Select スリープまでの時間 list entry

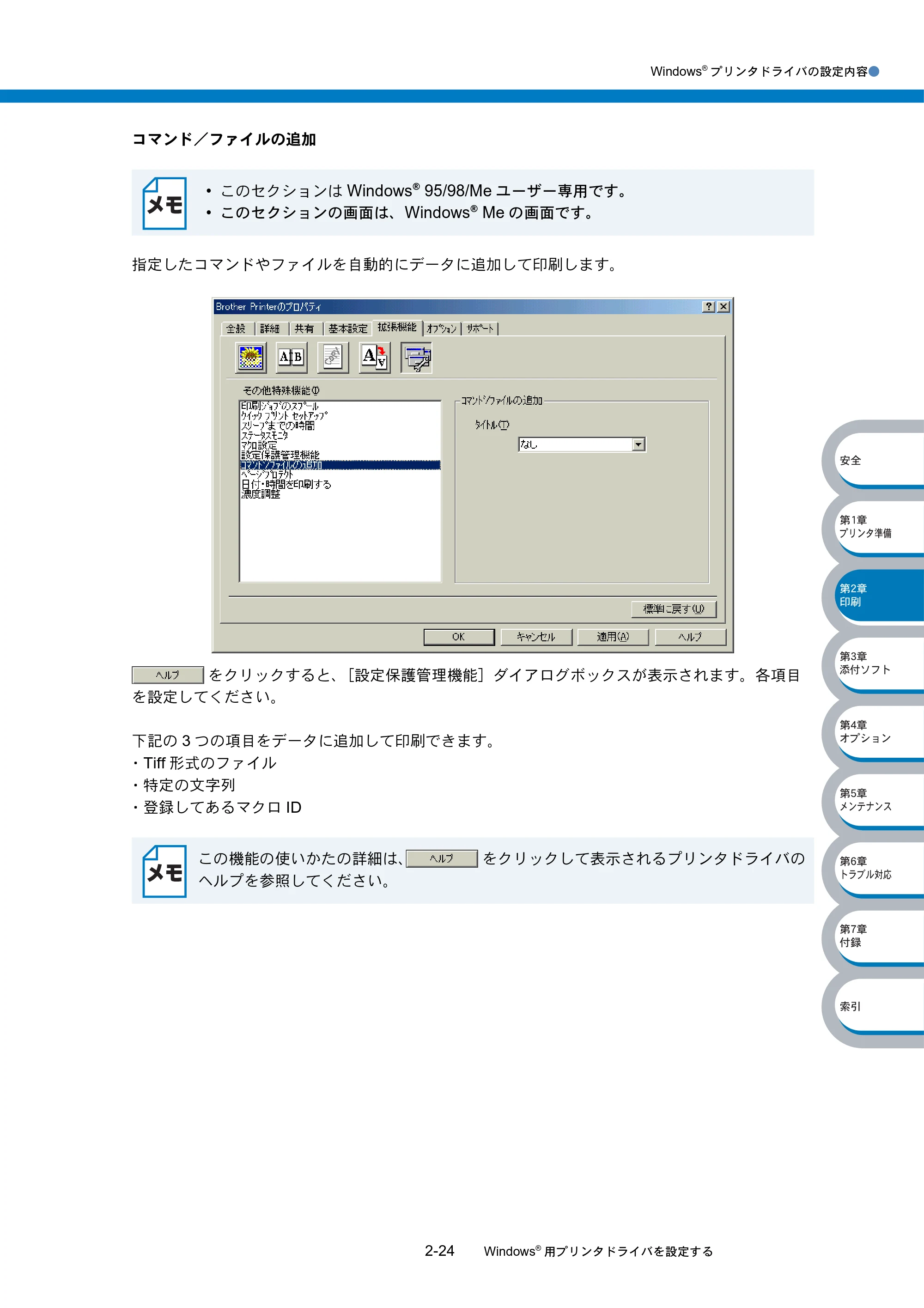point(340,426)
